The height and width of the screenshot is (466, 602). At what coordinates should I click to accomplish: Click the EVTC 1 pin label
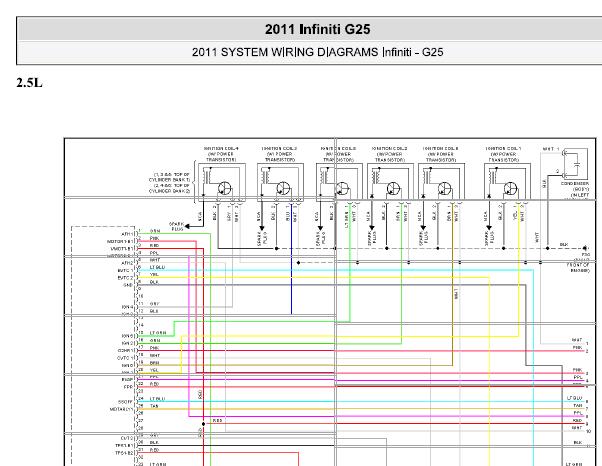tap(126, 271)
